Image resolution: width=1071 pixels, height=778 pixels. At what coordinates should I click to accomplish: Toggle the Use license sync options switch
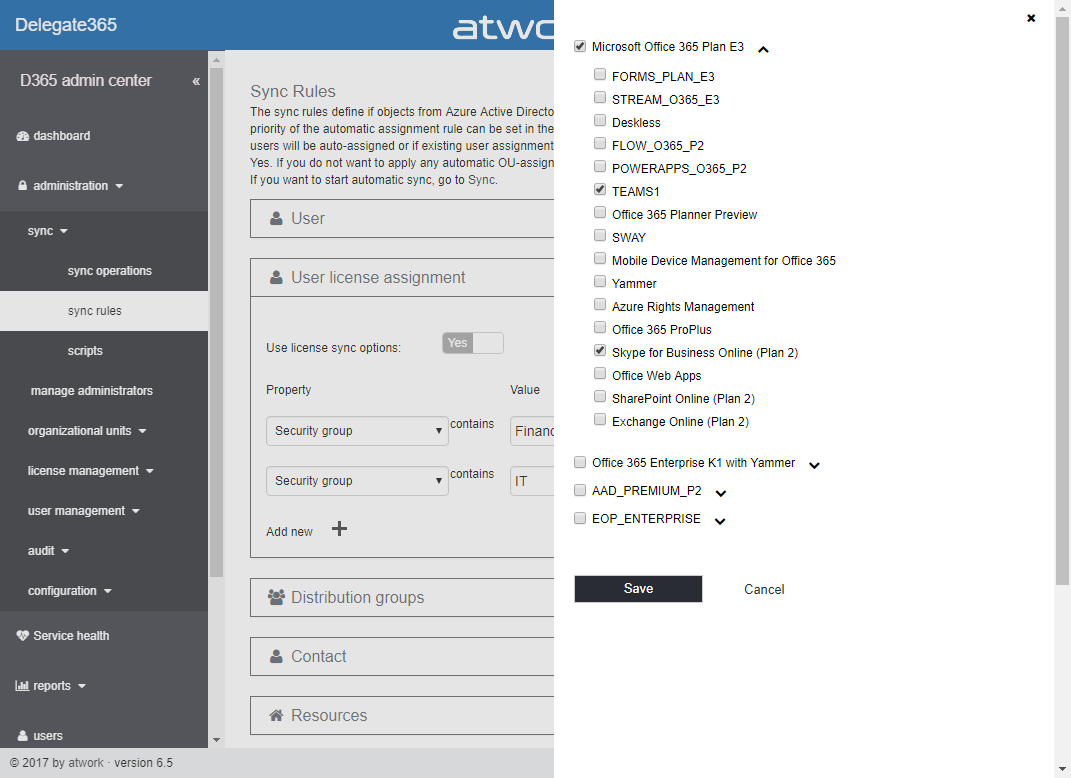pos(472,343)
